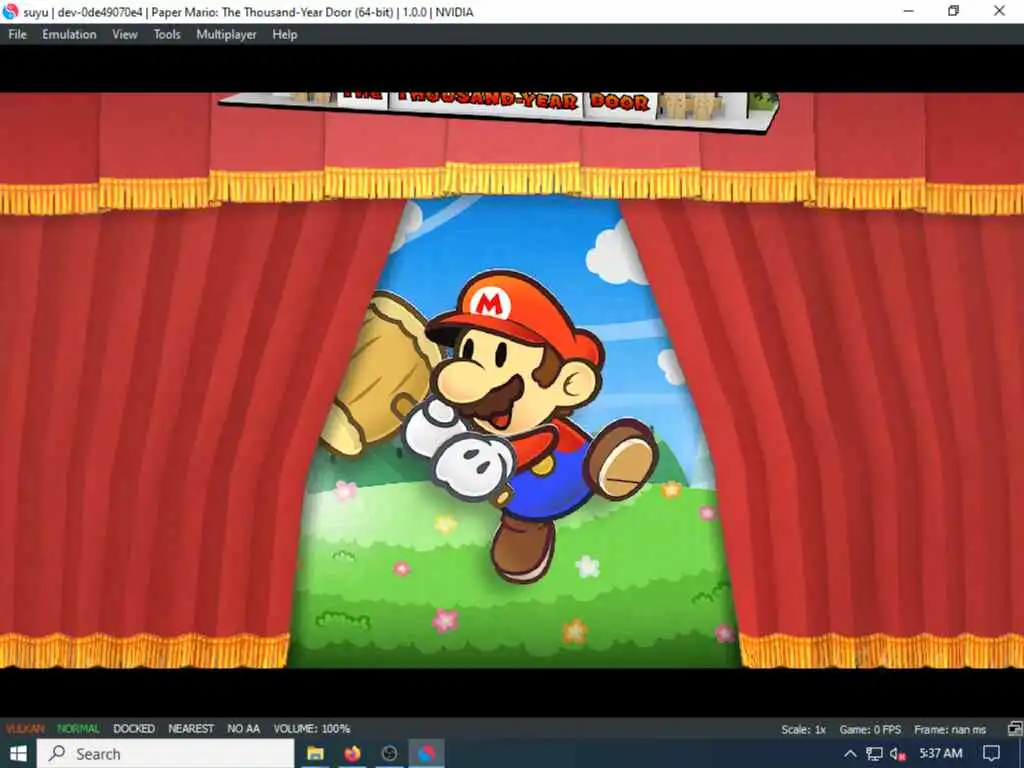Change the NEAREST scaling filter
This screenshot has width=1024, height=768.
pyautogui.click(x=191, y=729)
